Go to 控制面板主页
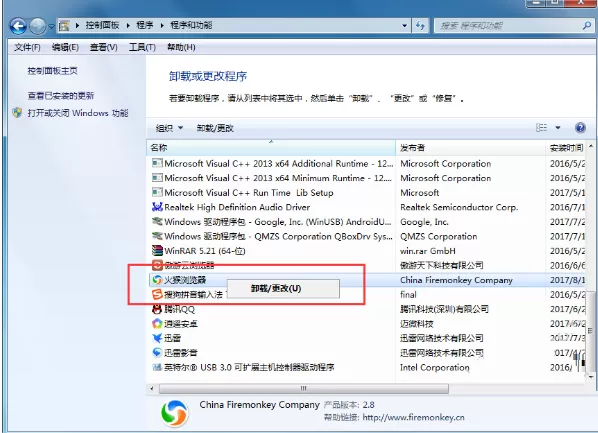This screenshot has height=433, width=598. [53, 71]
